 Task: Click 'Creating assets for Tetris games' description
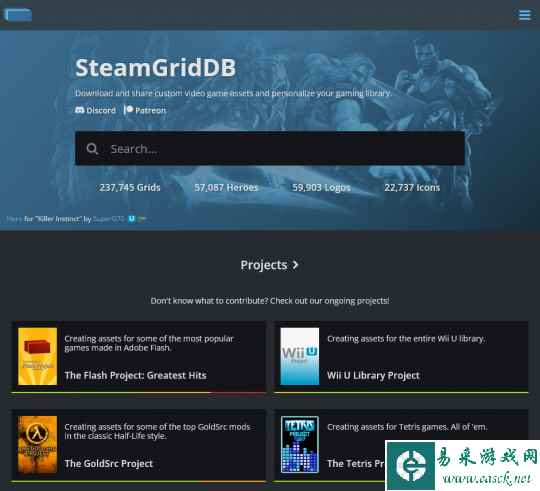[x=407, y=427]
